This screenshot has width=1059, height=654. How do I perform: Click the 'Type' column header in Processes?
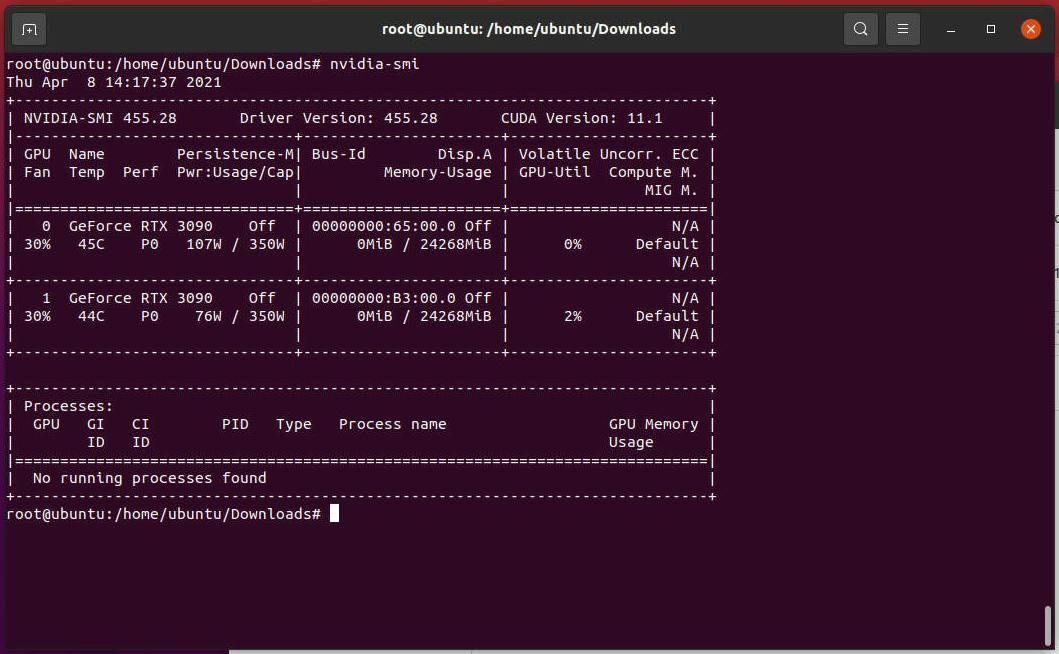point(294,424)
